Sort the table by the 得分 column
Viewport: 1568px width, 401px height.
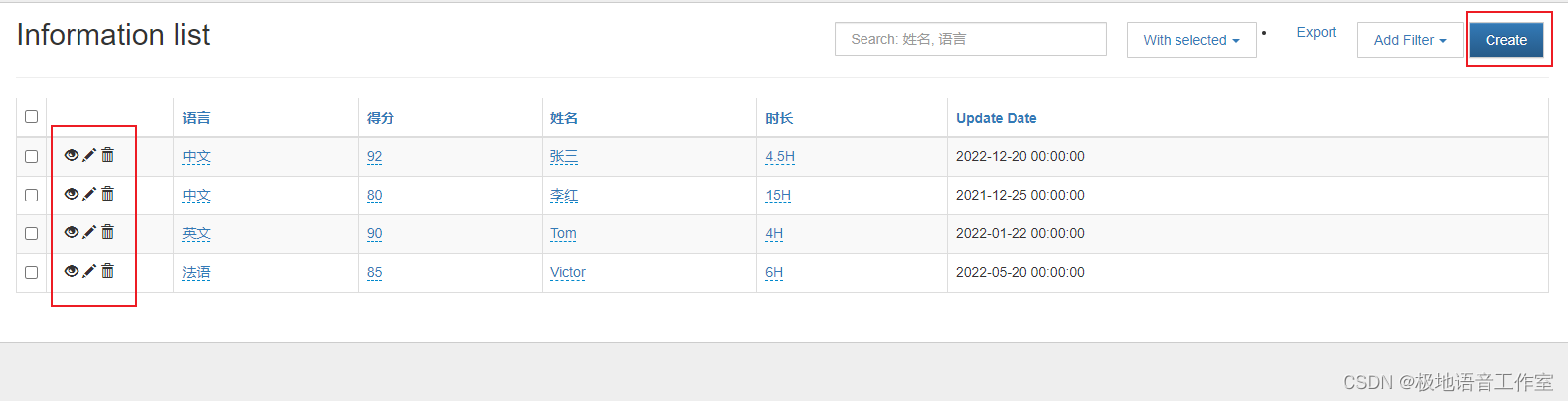click(380, 118)
